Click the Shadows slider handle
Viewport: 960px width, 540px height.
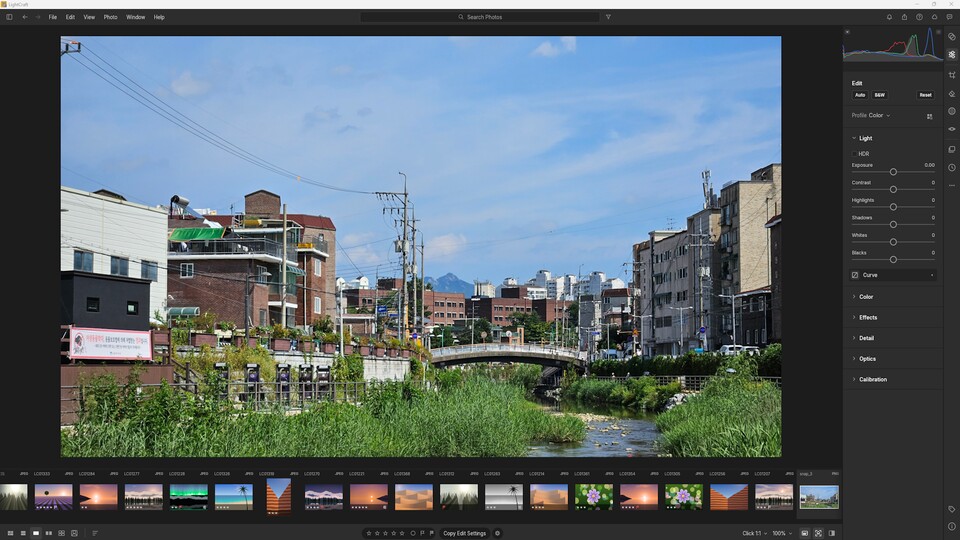coord(893,225)
